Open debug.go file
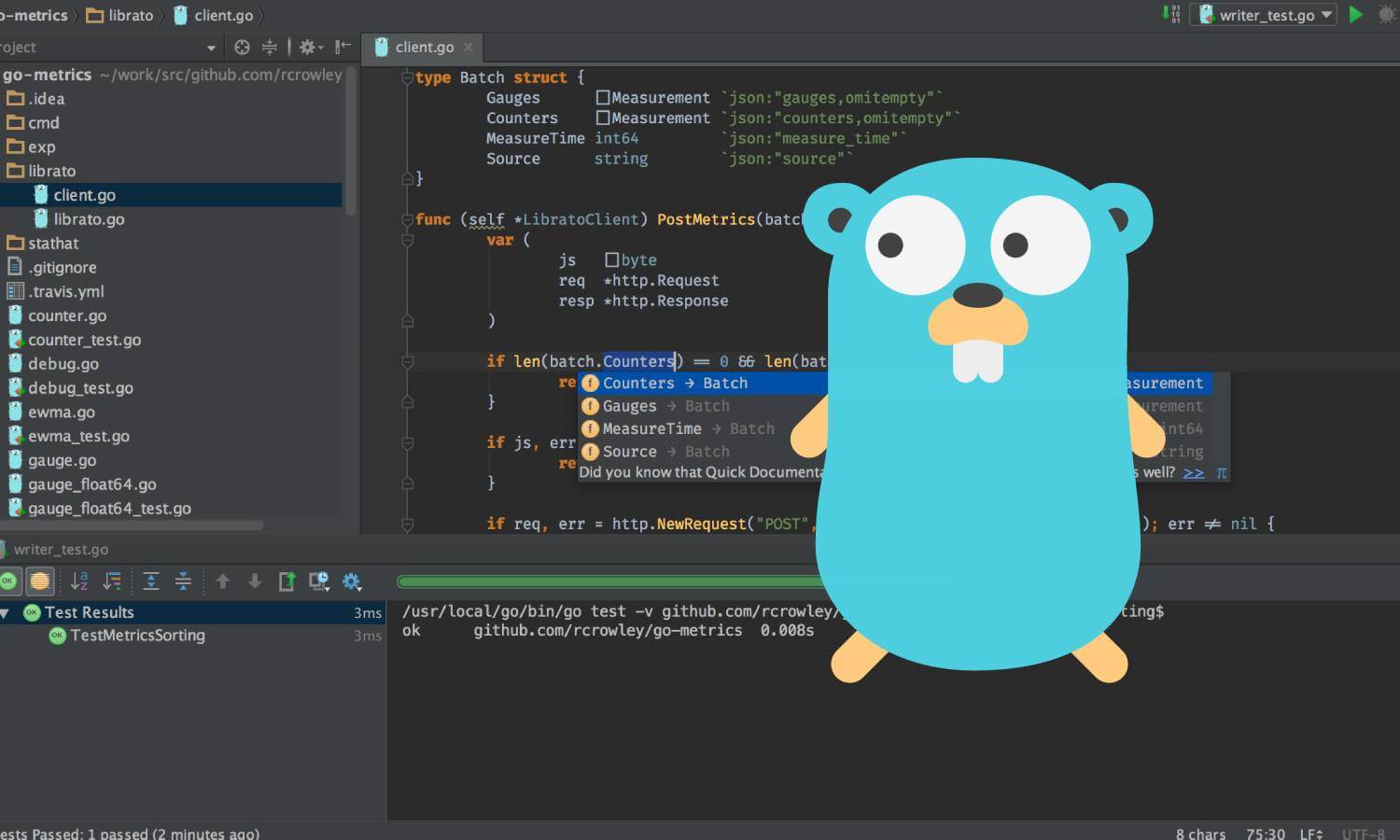 pyautogui.click(x=52, y=365)
